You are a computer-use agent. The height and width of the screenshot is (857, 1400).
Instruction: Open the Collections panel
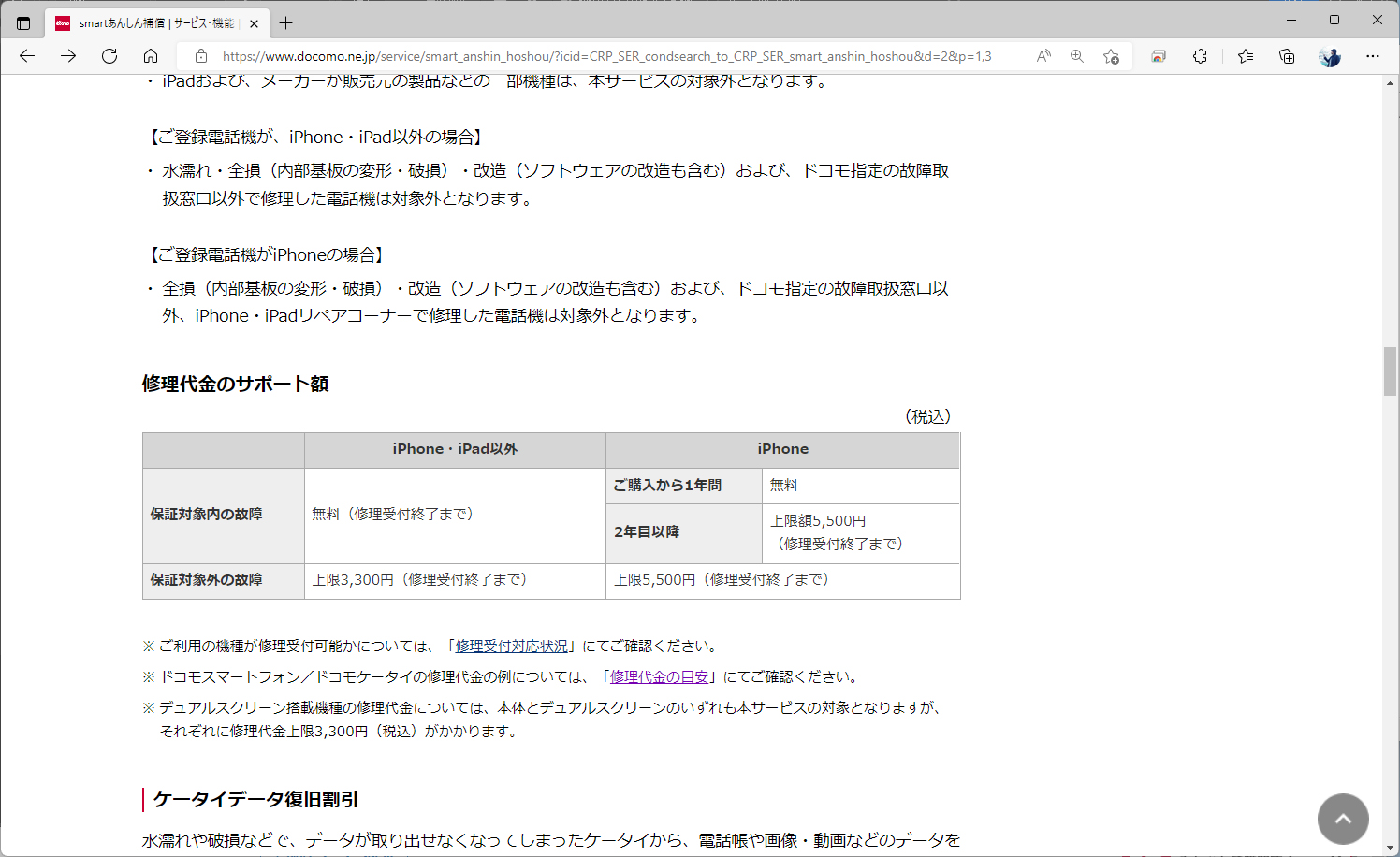click(1286, 56)
